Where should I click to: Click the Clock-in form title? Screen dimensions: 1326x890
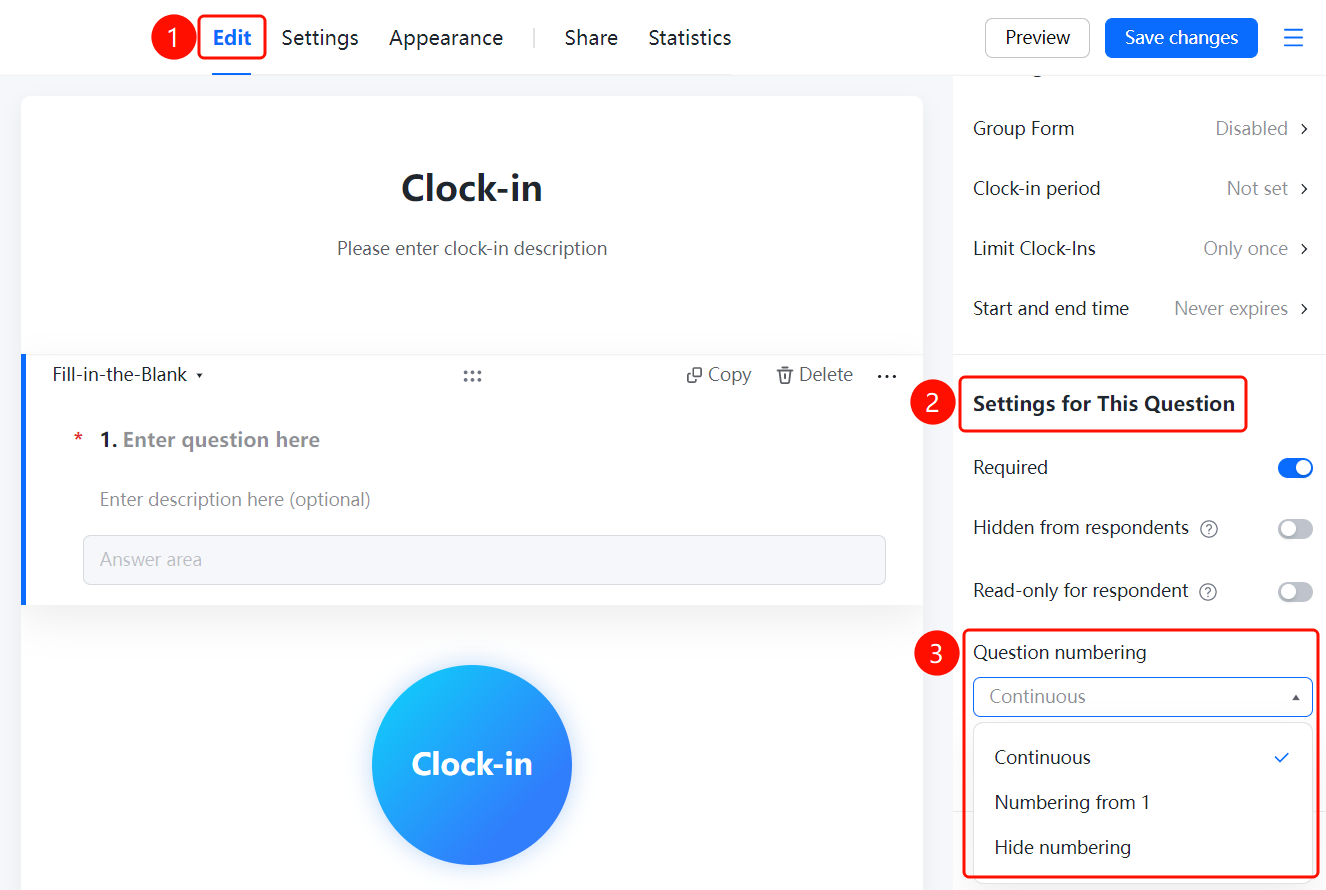(472, 188)
